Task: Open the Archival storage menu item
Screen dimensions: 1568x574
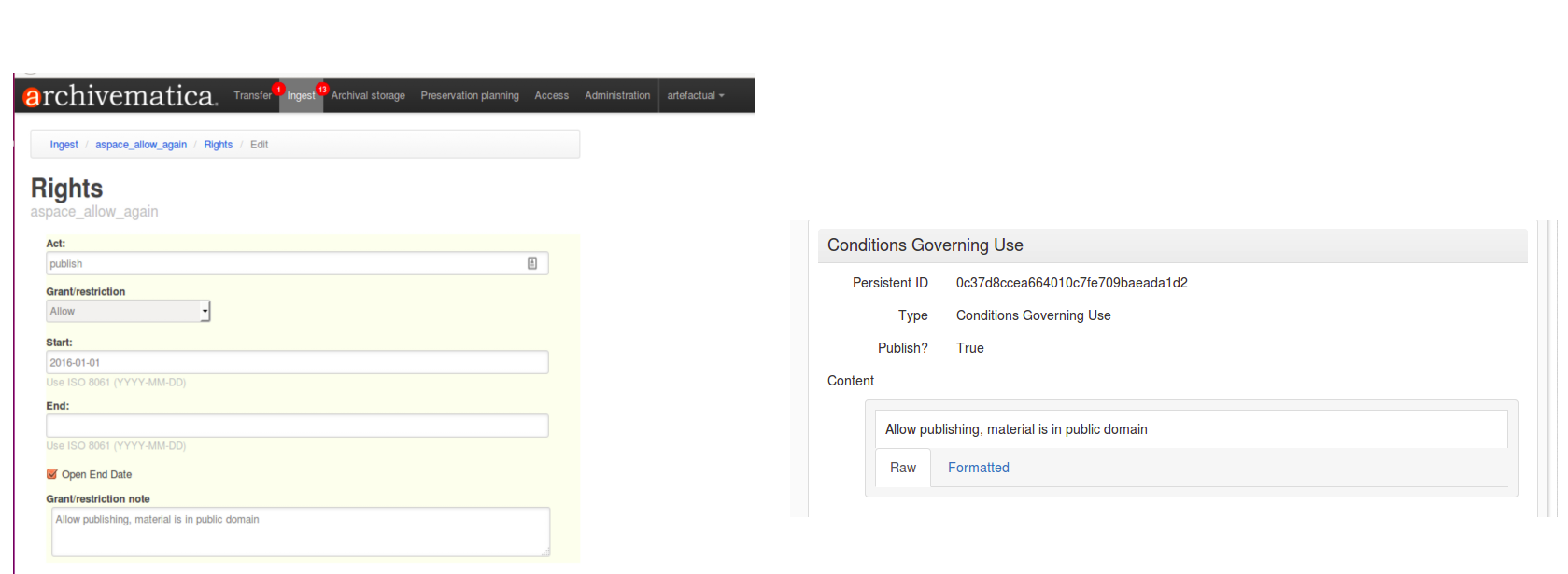Action: [x=368, y=96]
